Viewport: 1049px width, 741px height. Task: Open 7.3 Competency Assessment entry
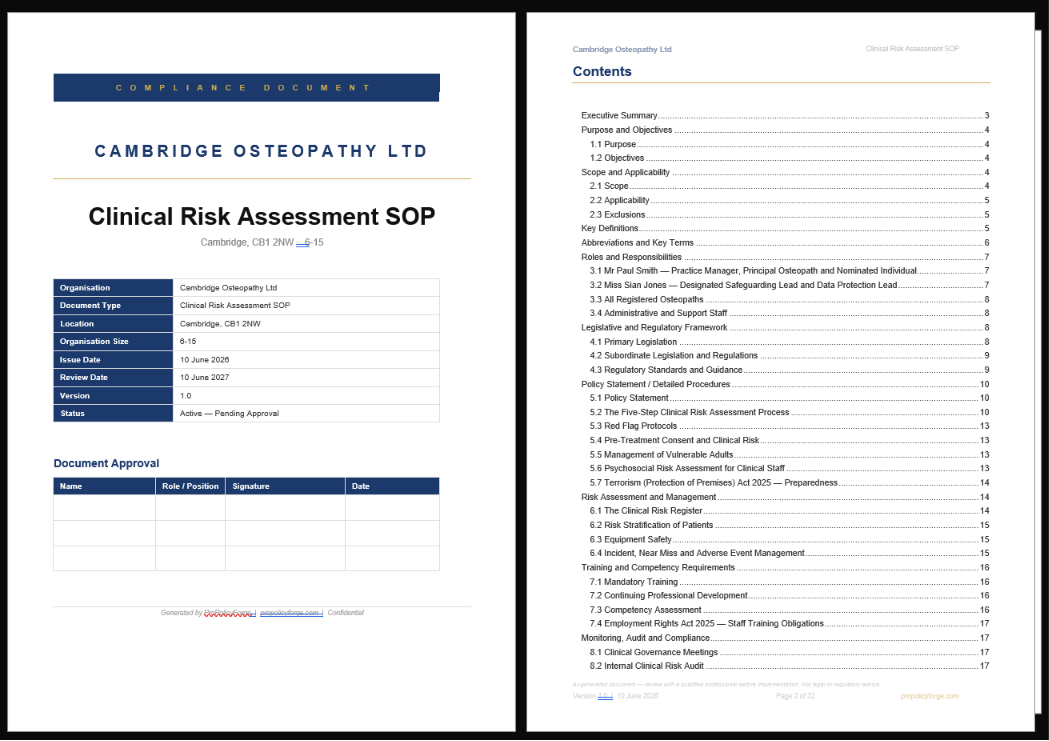click(x=789, y=610)
